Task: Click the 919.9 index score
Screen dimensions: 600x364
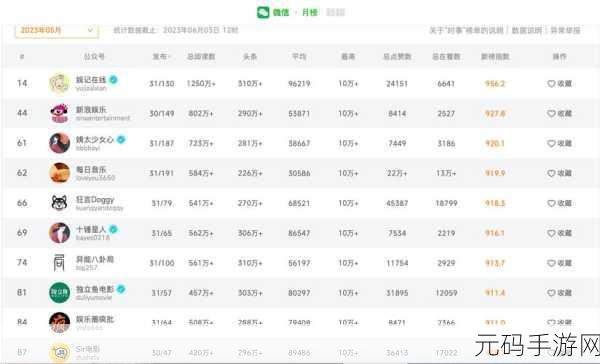Action: pos(495,173)
